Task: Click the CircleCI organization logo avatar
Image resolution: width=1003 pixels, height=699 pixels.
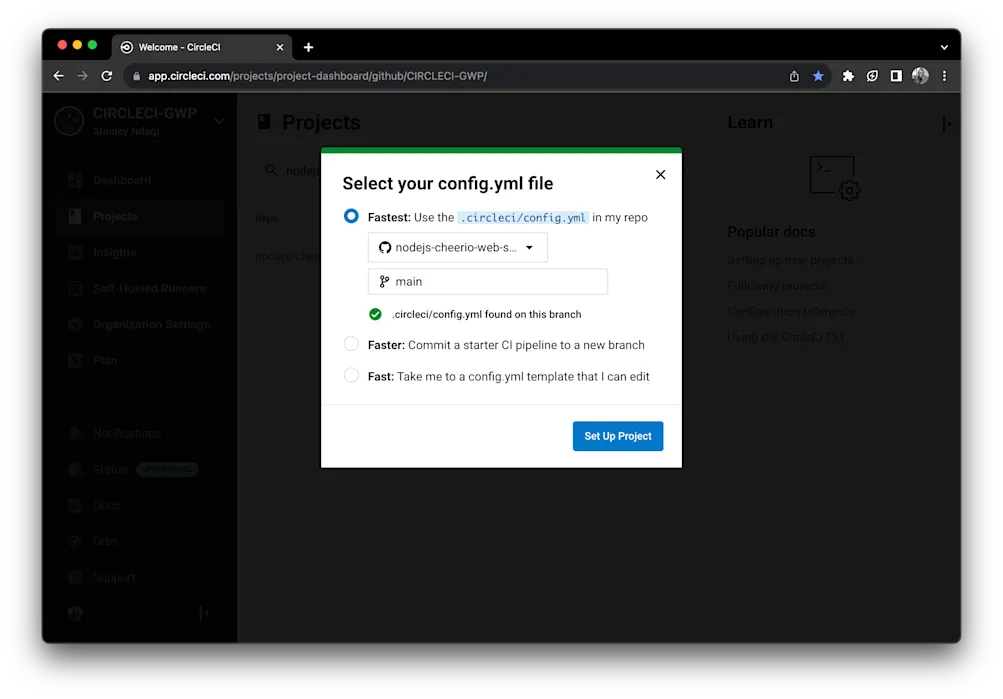Action: point(69,122)
